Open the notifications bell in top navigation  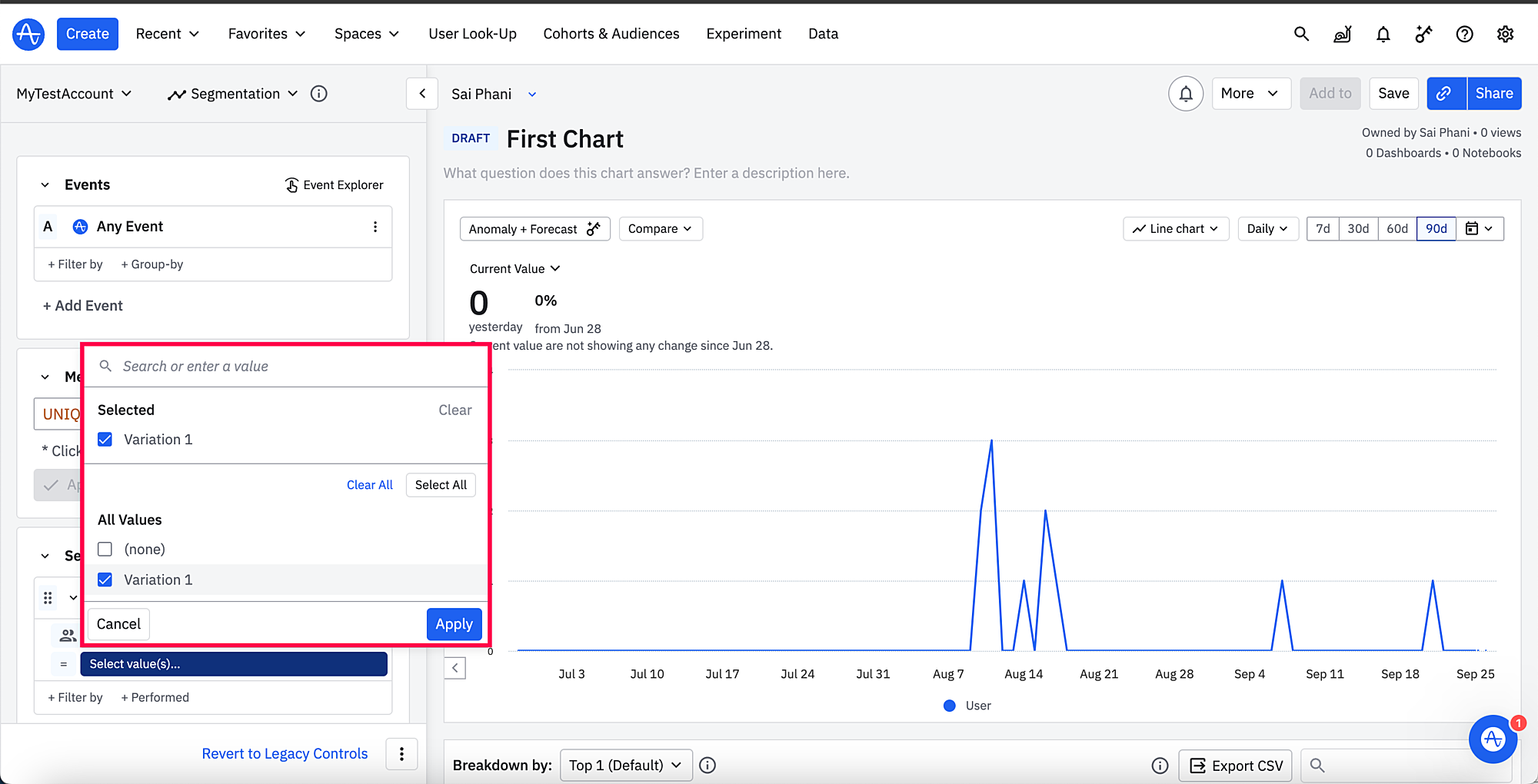(x=1383, y=34)
